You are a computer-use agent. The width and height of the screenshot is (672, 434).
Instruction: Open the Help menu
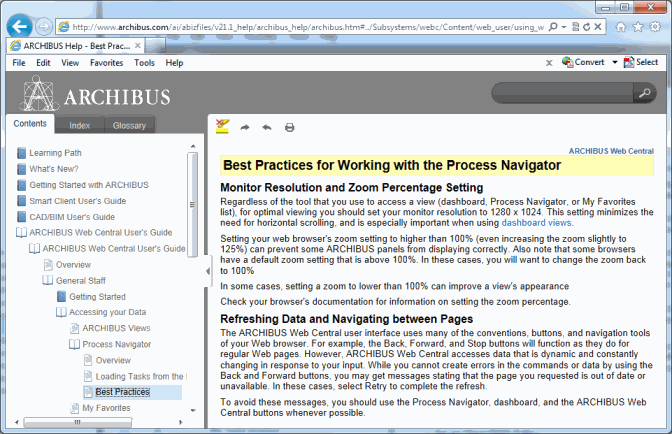[x=174, y=63]
